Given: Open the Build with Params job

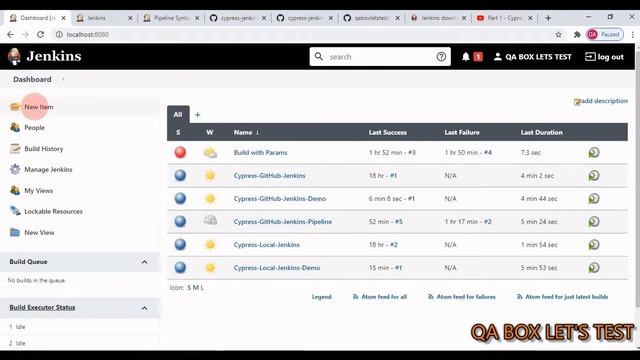Looking at the screenshot, I should tap(260, 153).
